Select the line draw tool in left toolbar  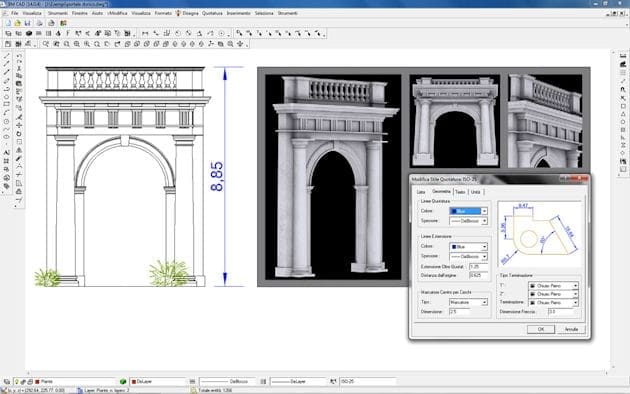pyautogui.click(x=6, y=56)
